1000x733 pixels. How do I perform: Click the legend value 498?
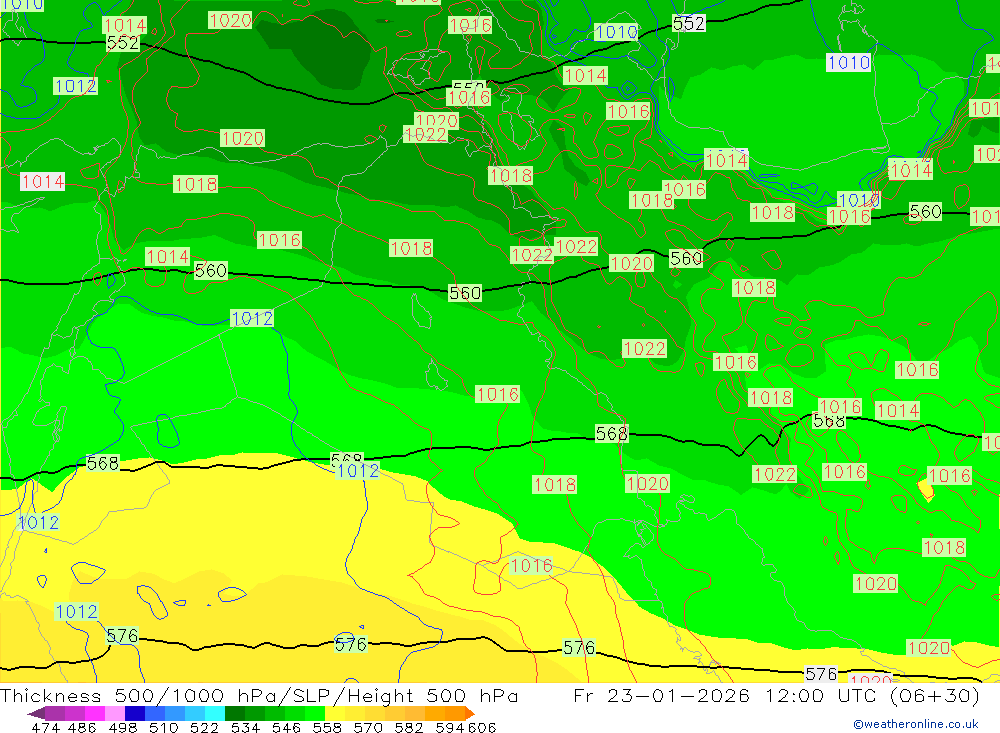123,727
